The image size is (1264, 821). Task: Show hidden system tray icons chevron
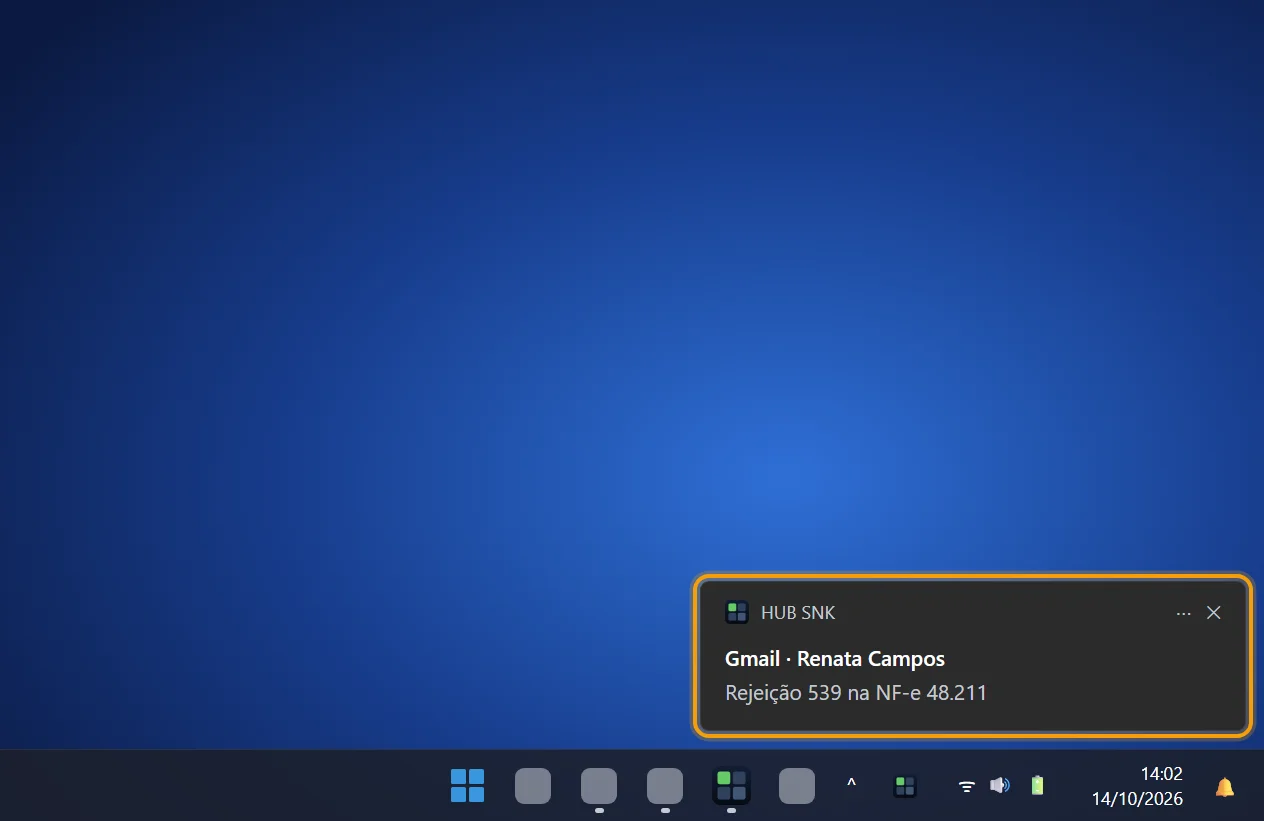tap(851, 785)
